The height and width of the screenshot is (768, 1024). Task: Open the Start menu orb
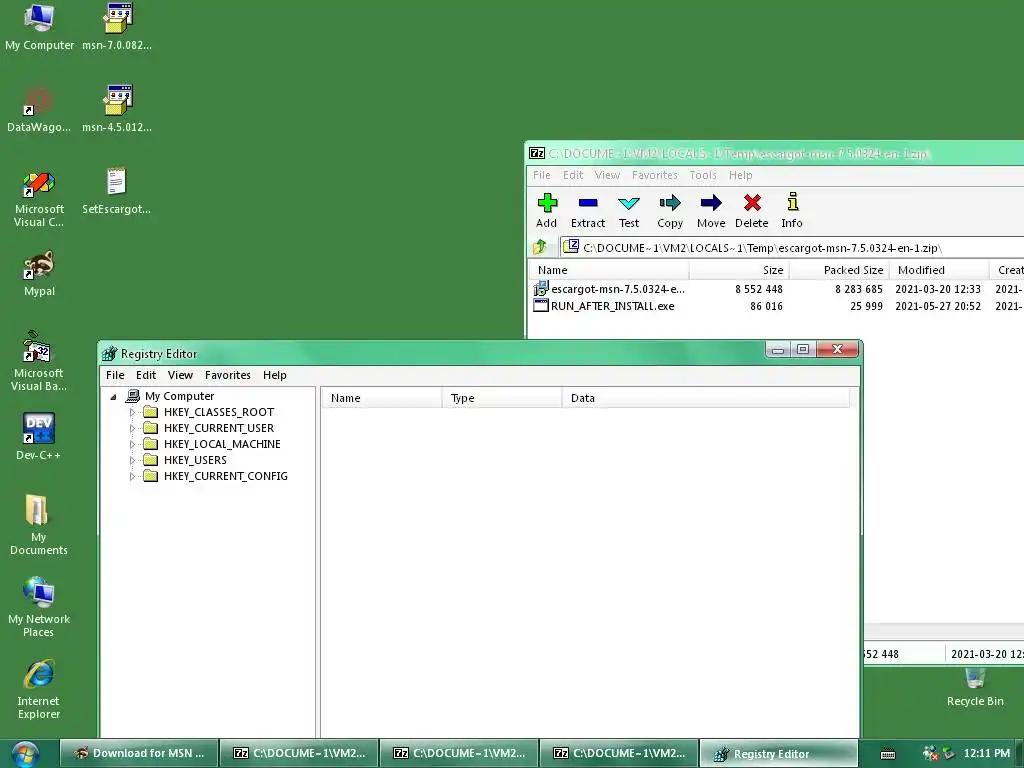(x=25, y=754)
